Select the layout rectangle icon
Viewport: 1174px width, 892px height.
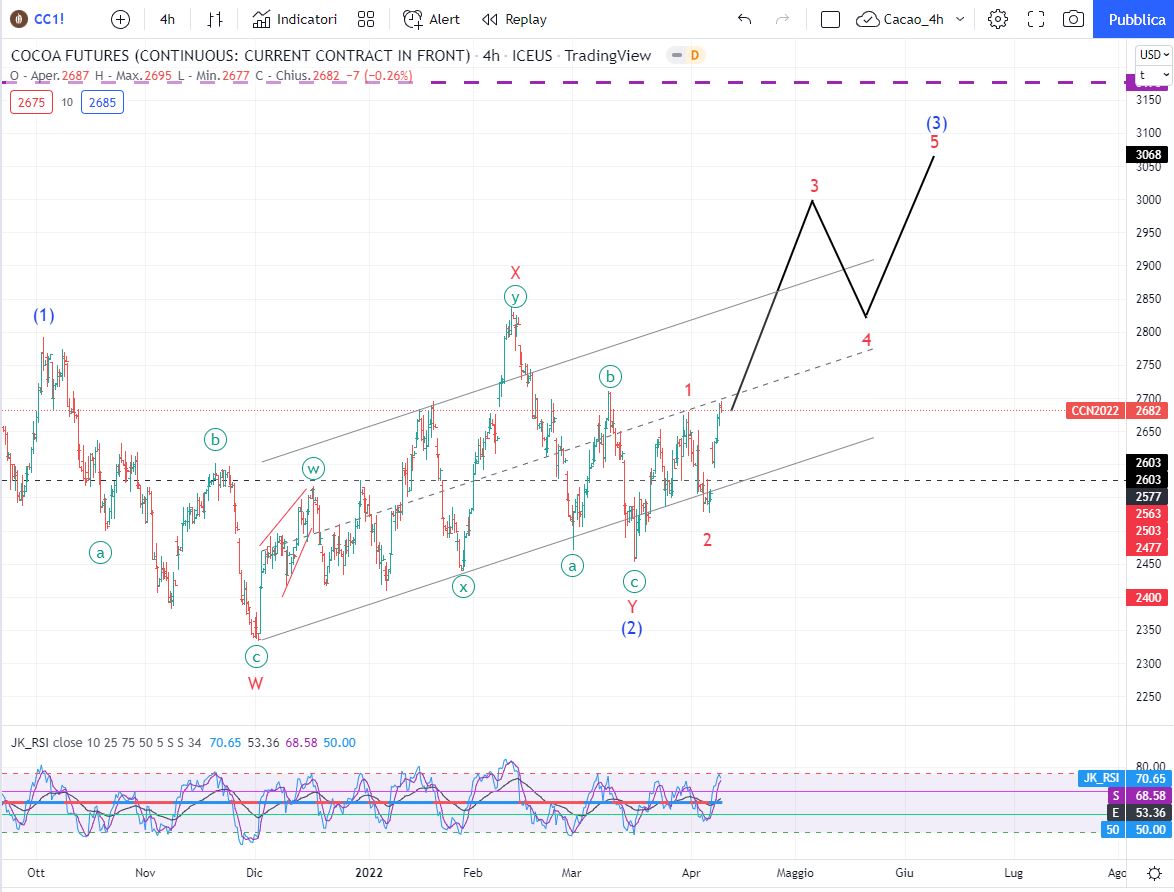tap(830, 19)
